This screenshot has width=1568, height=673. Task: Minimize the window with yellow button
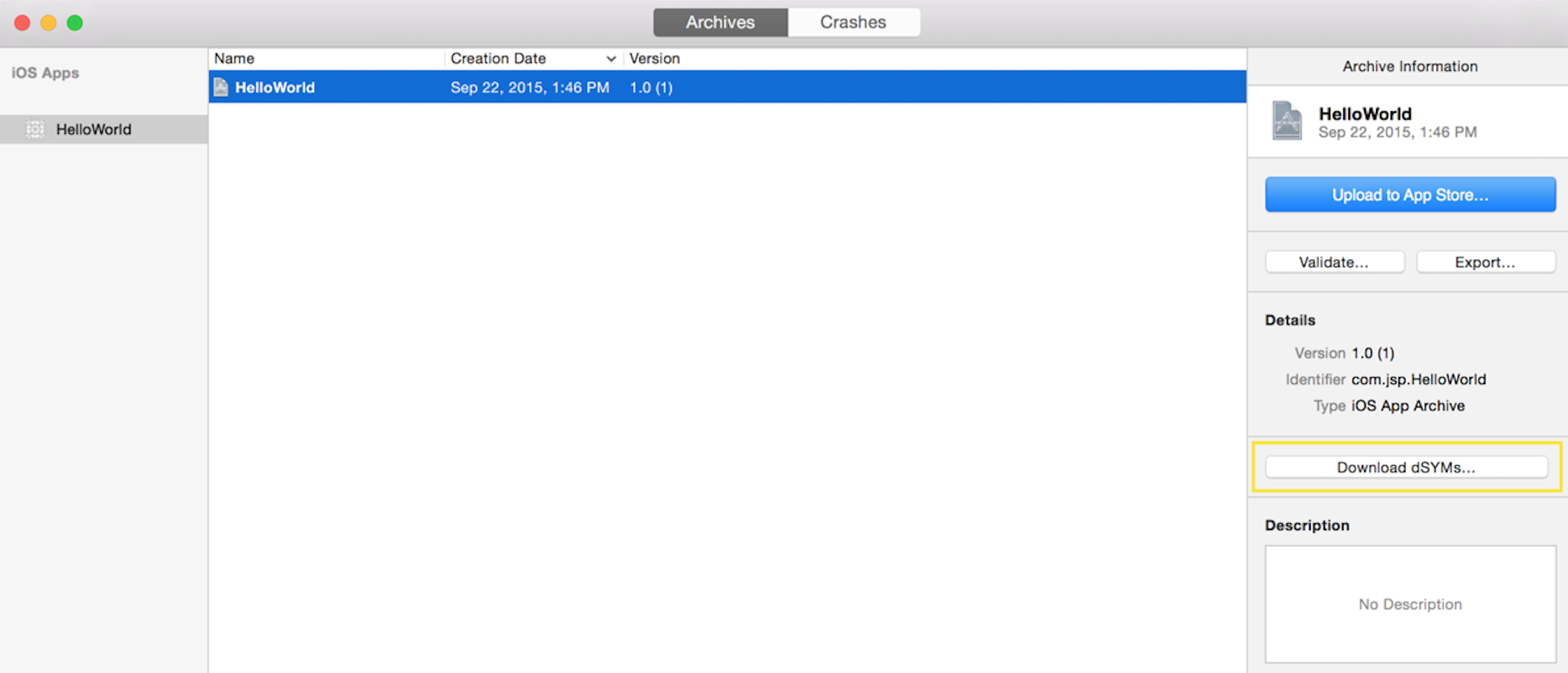(48, 23)
